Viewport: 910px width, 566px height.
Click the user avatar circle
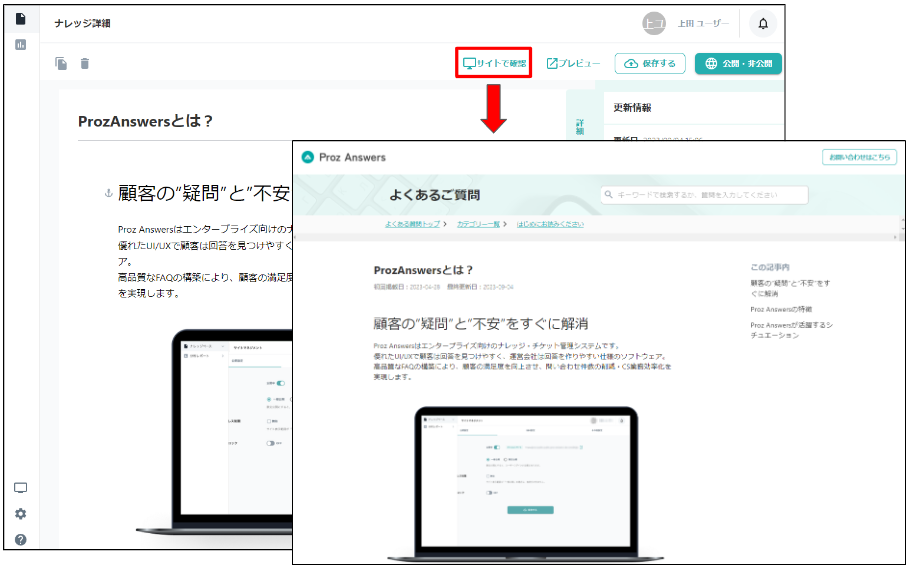coord(654,23)
